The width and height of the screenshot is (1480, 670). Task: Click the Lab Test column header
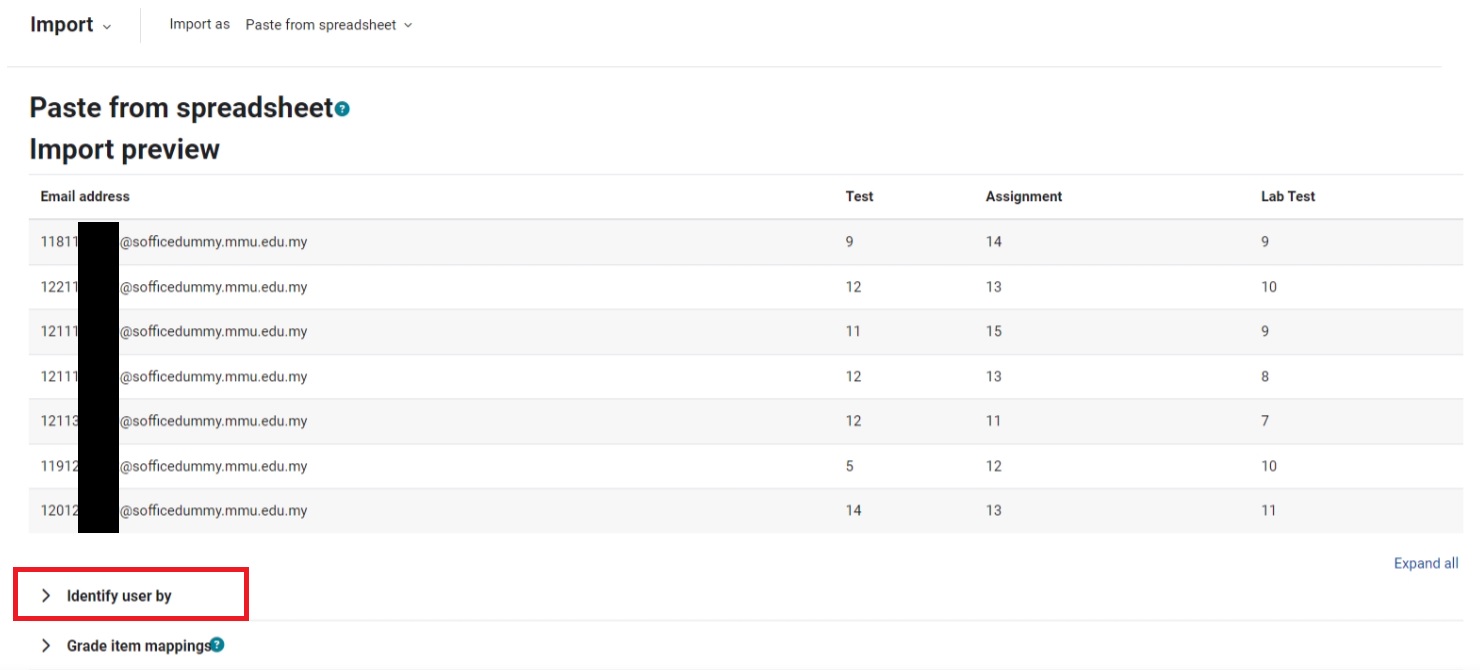pyautogui.click(x=1287, y=196)
